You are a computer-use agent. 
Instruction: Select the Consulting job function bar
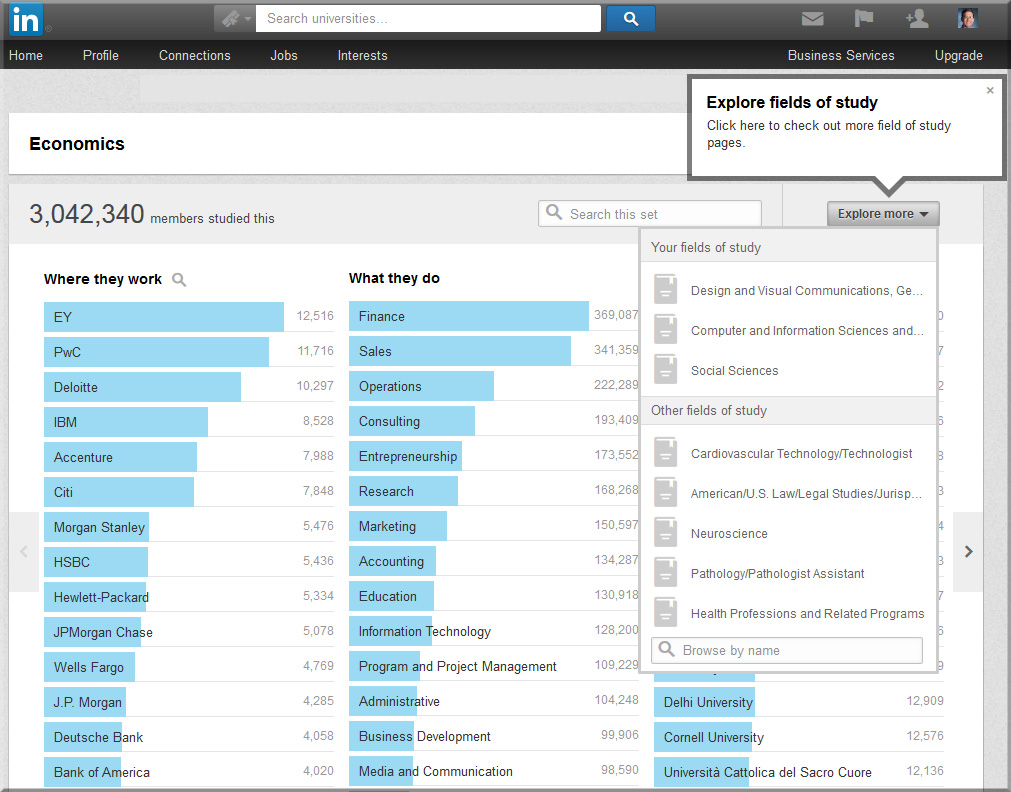click(x=411, y=421)
